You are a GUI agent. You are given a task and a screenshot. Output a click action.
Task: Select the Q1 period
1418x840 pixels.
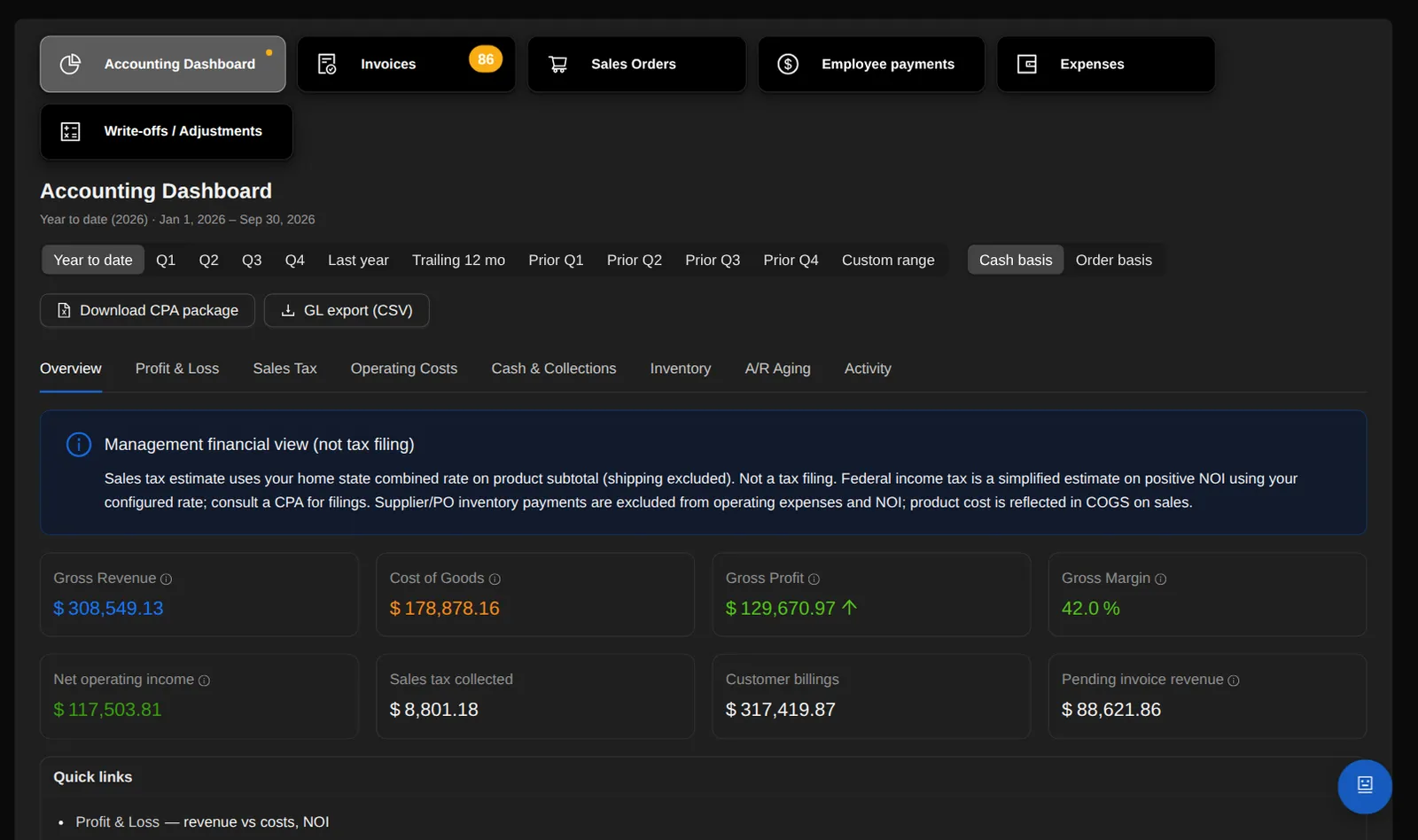[x=166, y=260]
